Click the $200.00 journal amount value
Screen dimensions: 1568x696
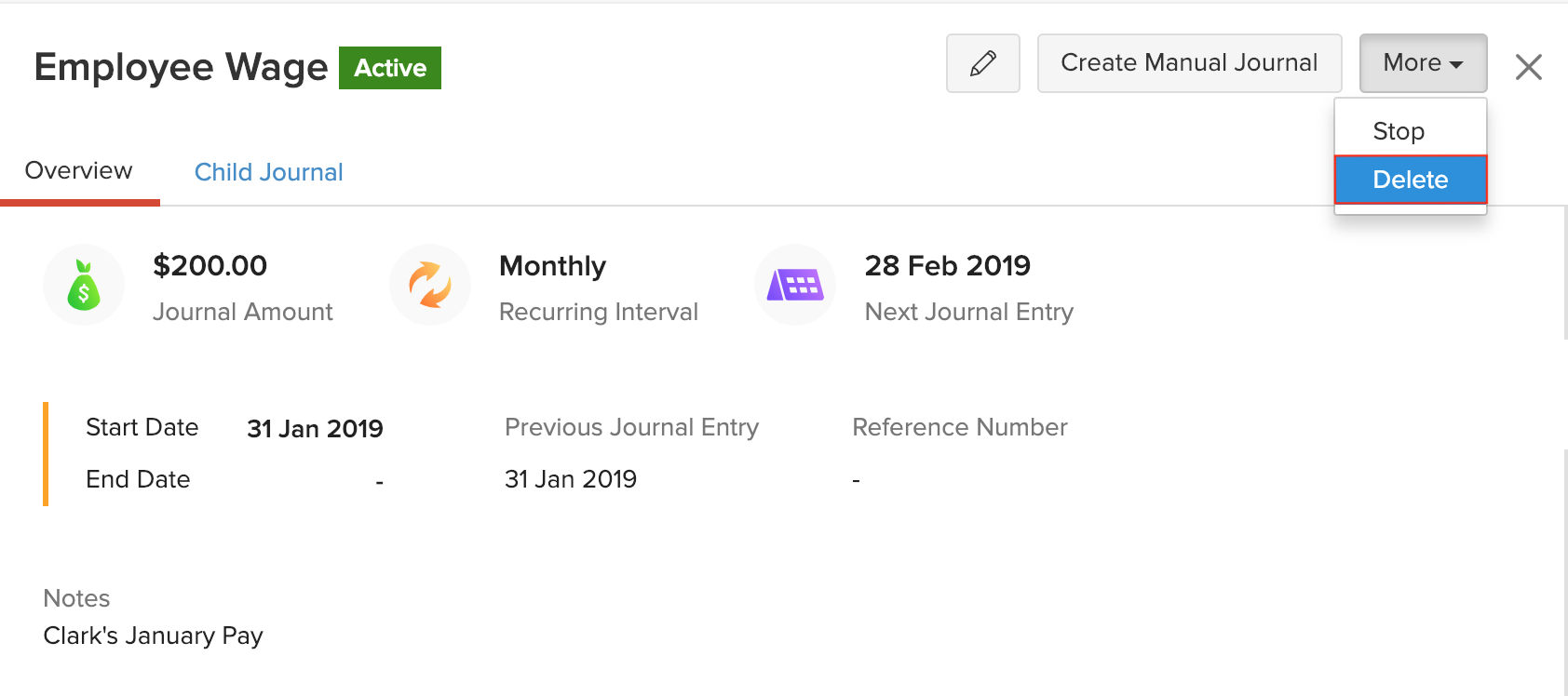[210, 265]
